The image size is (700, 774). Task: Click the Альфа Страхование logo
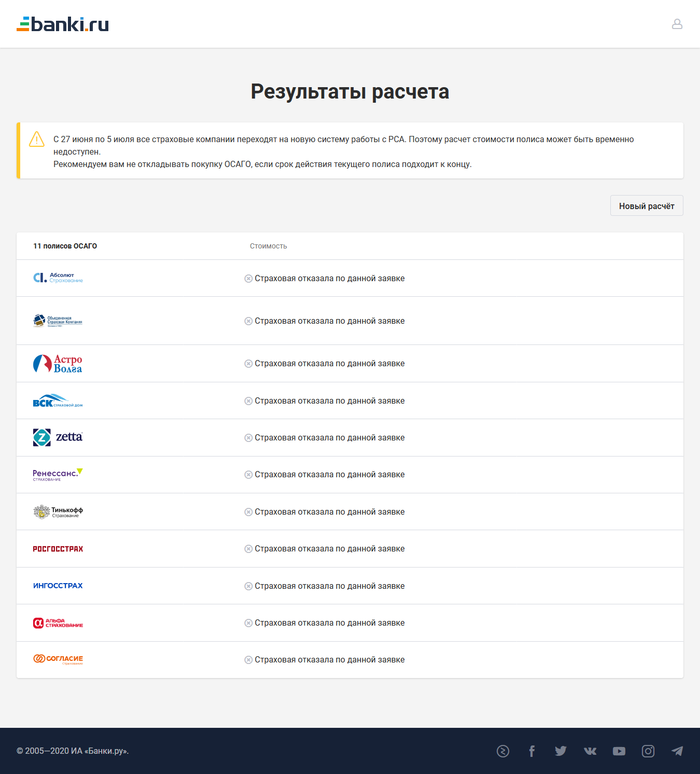[x=58, y=623]
